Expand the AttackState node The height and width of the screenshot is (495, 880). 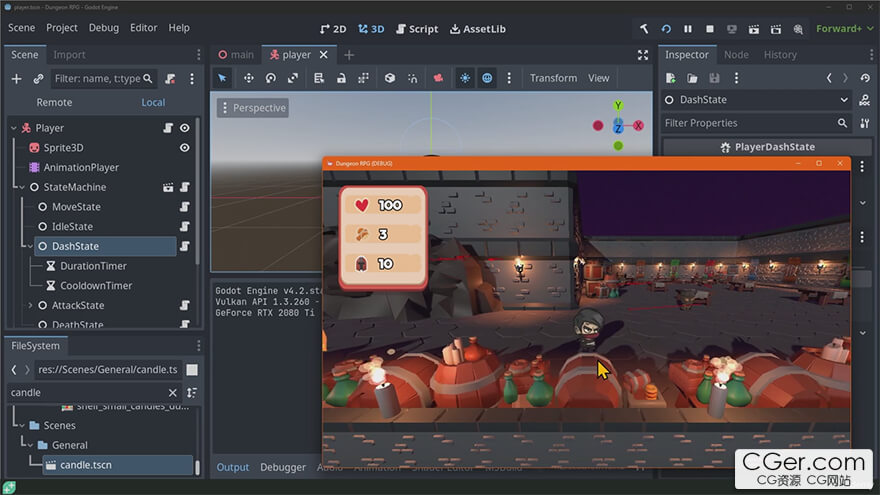tap(30, 305)
